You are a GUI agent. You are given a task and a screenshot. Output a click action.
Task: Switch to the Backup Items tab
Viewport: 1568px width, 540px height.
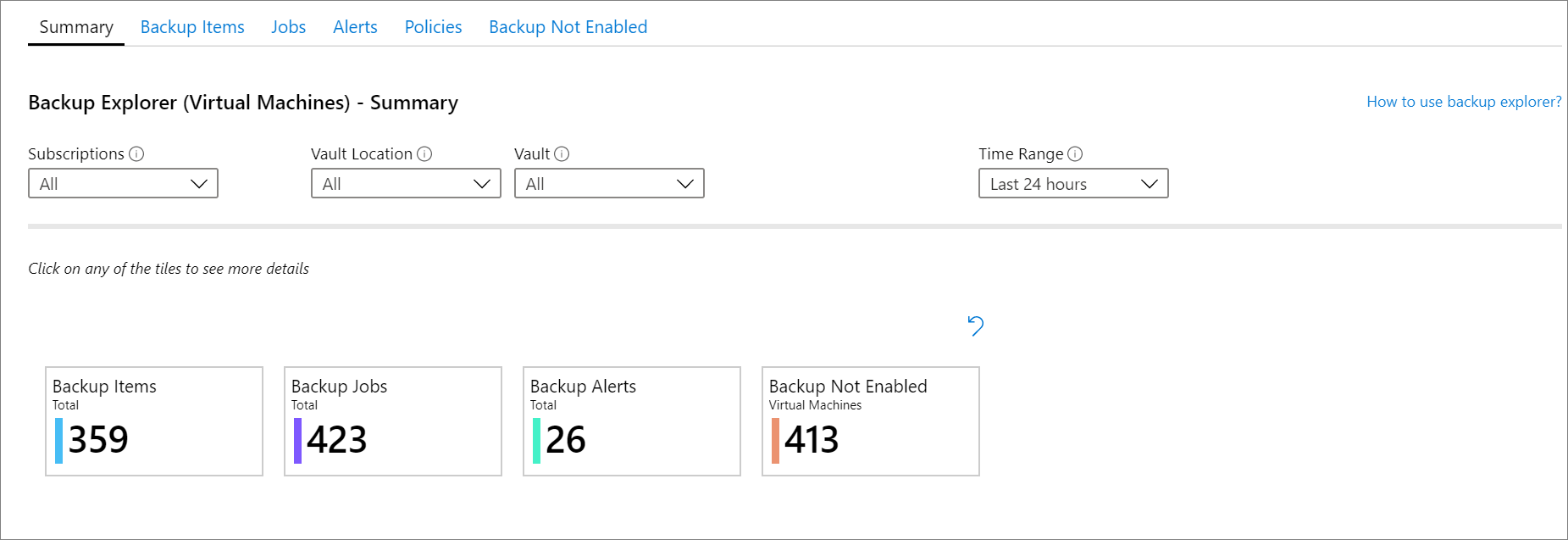coord(192,27)
